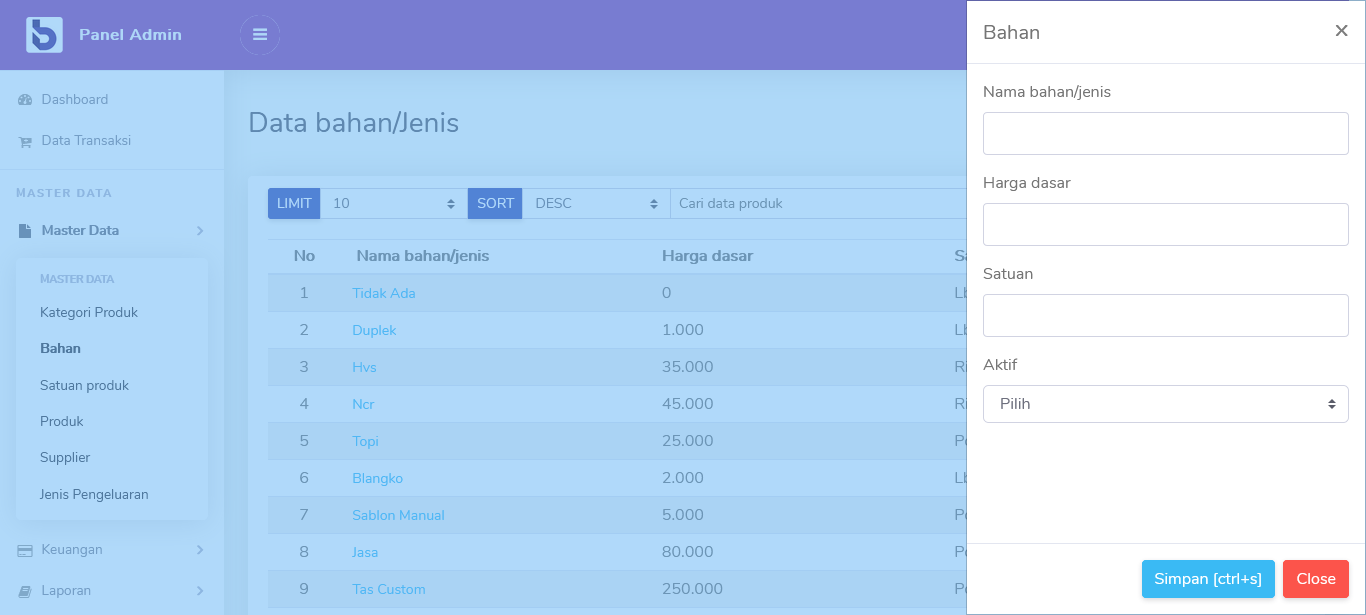Open the Satuan produk menu item

click(x=84, y=385)
